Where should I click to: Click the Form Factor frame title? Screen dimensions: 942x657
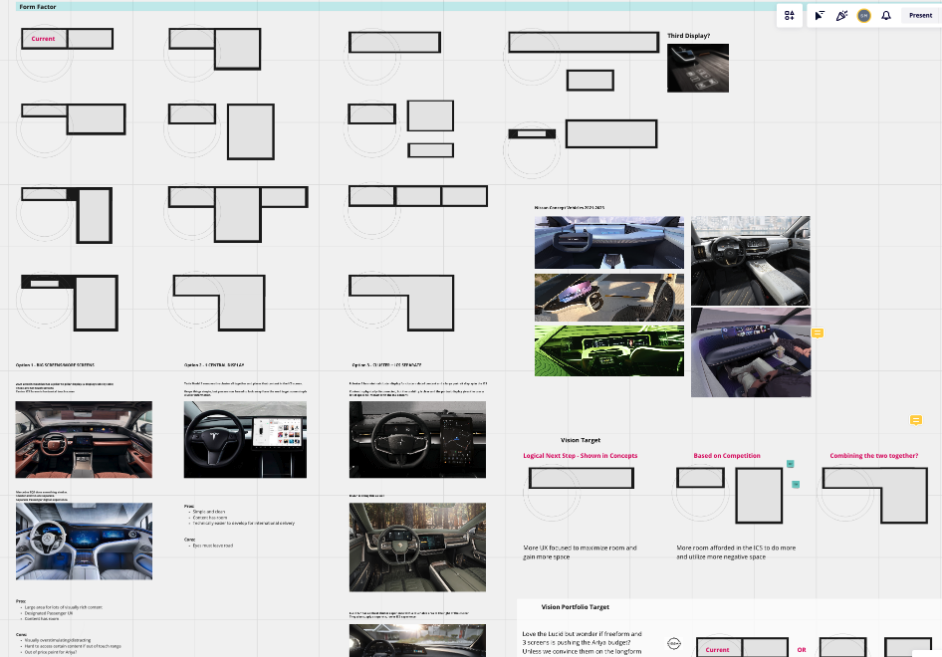pos(38,6)
